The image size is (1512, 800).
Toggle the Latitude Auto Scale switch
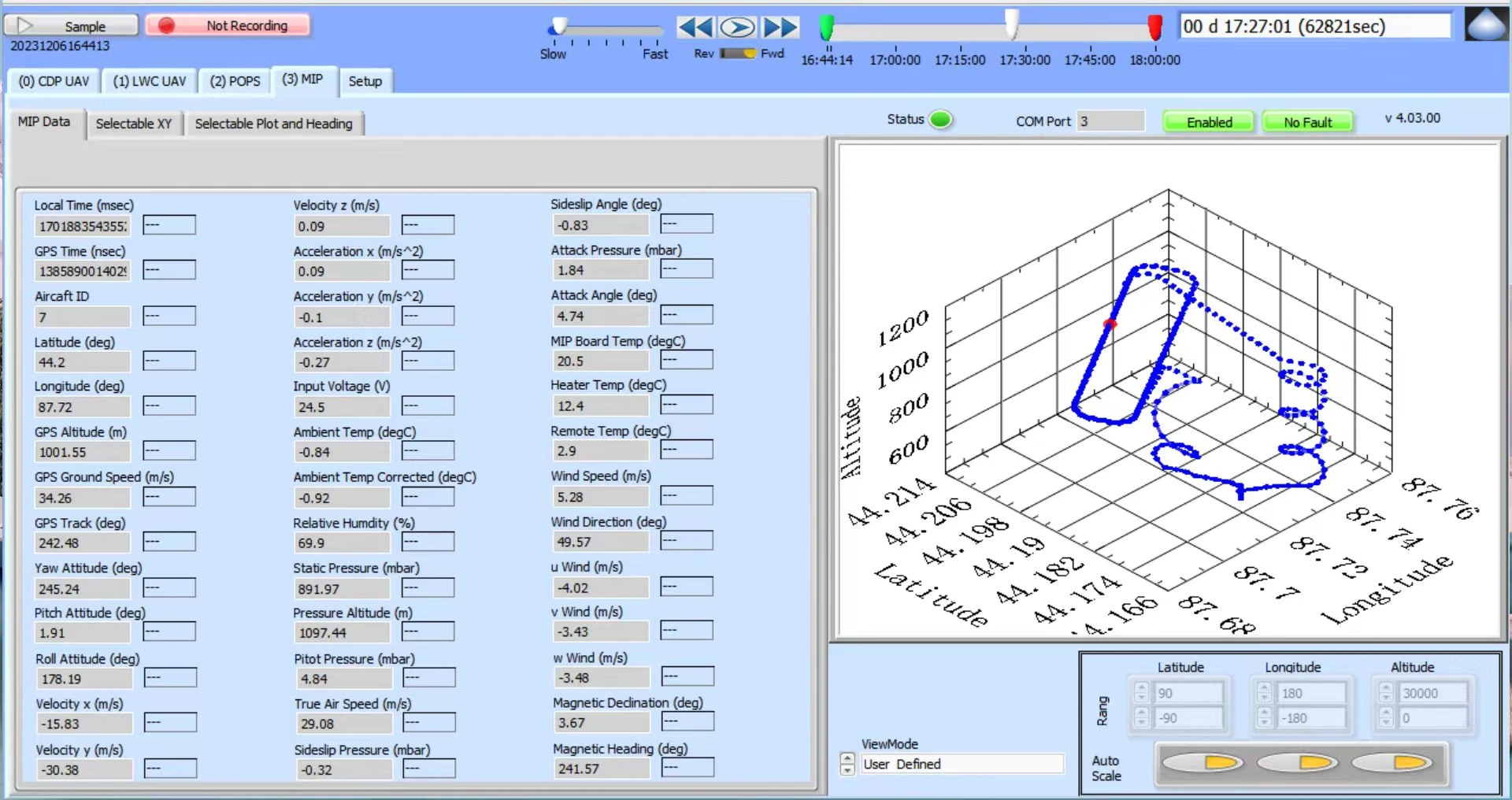coord(1202,762)
